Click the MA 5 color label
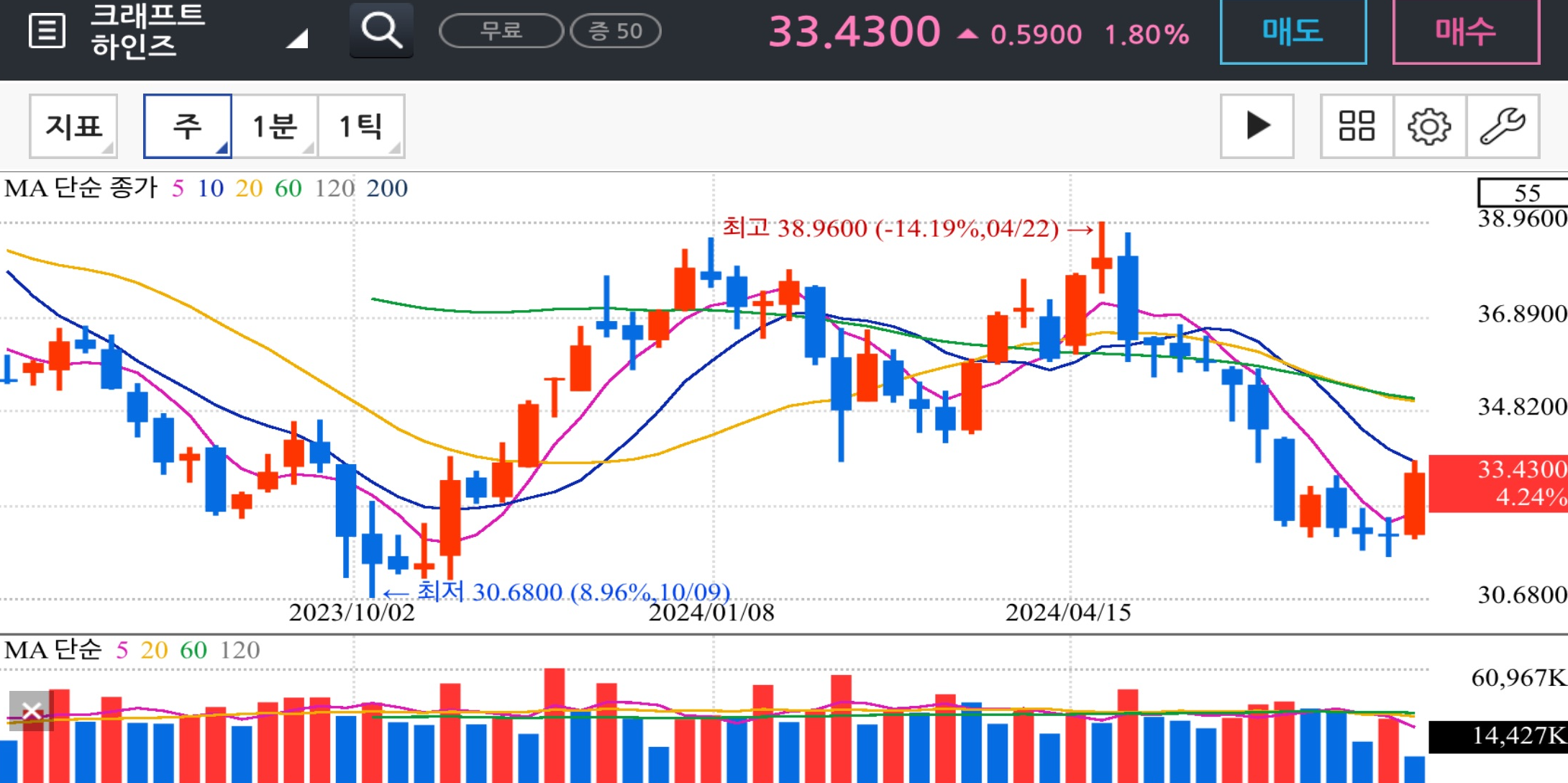1568x783 pixels. tap(178, 189)
